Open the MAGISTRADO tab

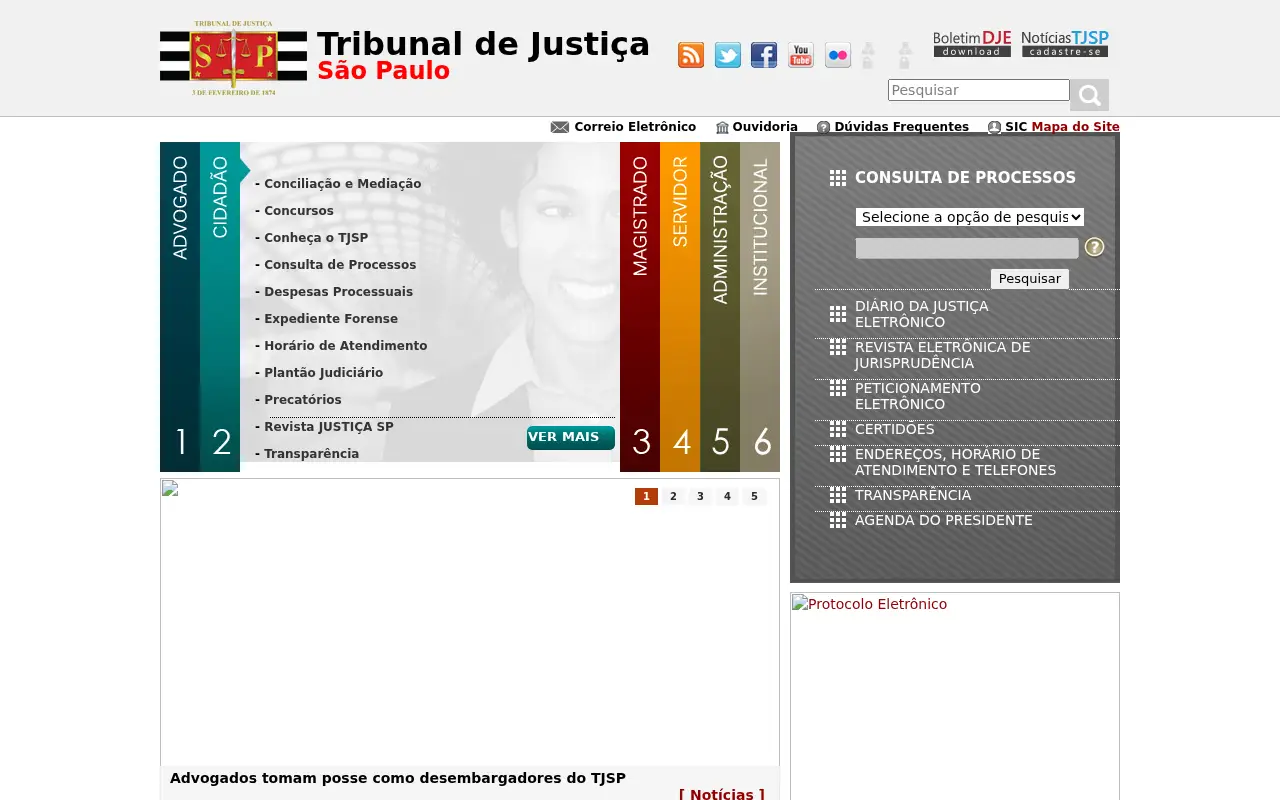tap(640, 307)
